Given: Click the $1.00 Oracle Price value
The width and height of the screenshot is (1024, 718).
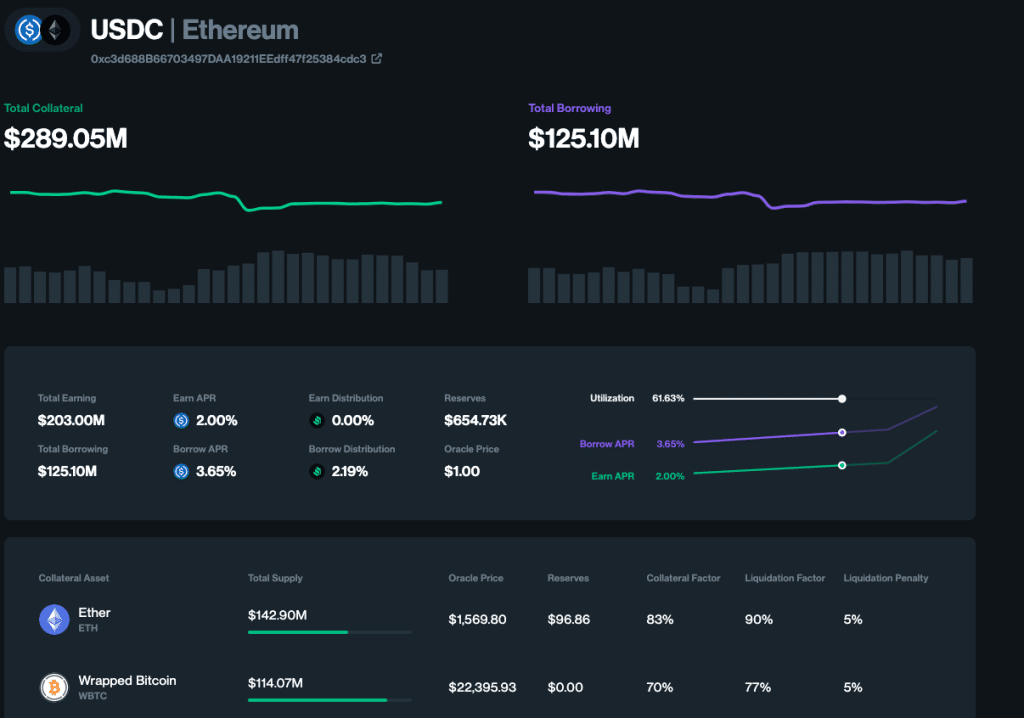Looking at the screenshot, I should tap(462, 472).
